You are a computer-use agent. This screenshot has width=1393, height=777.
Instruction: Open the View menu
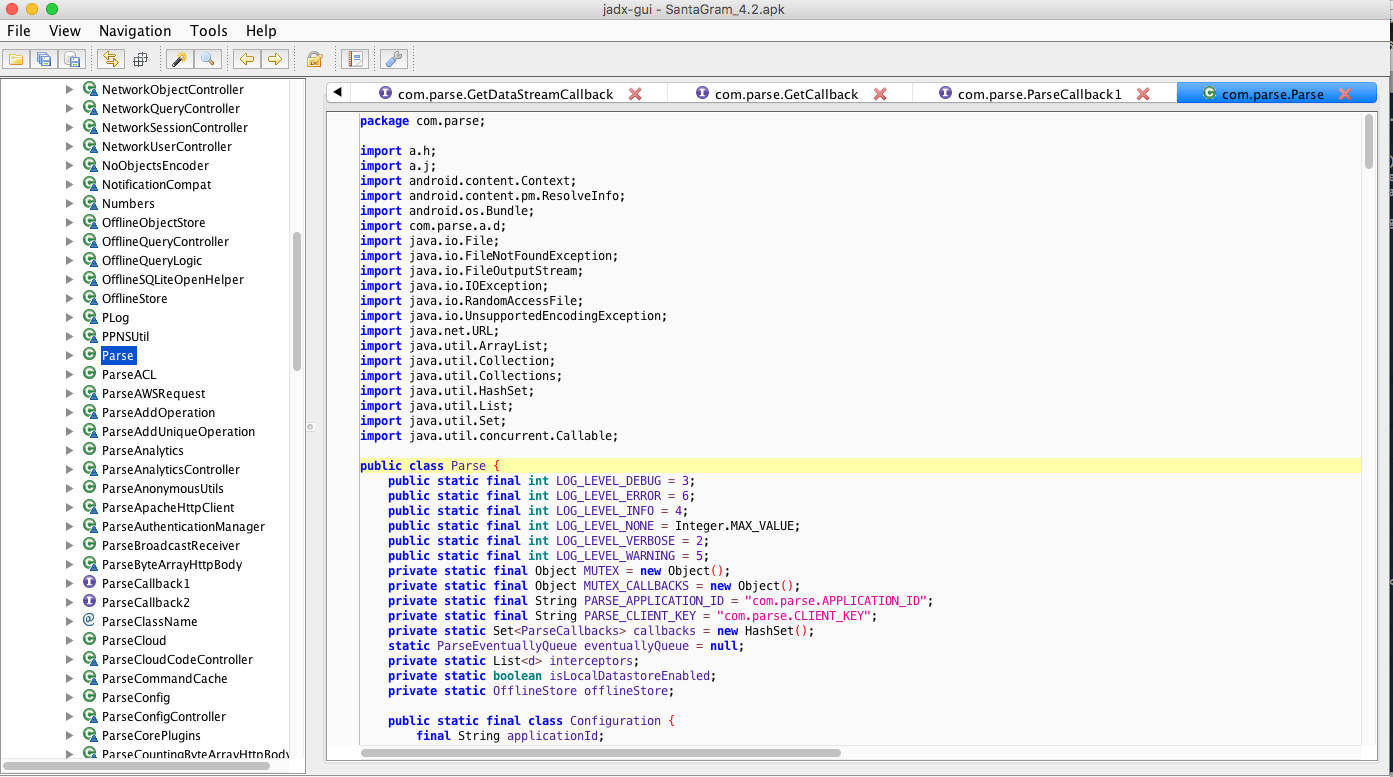pyautogui.click(x=65, y=31)
